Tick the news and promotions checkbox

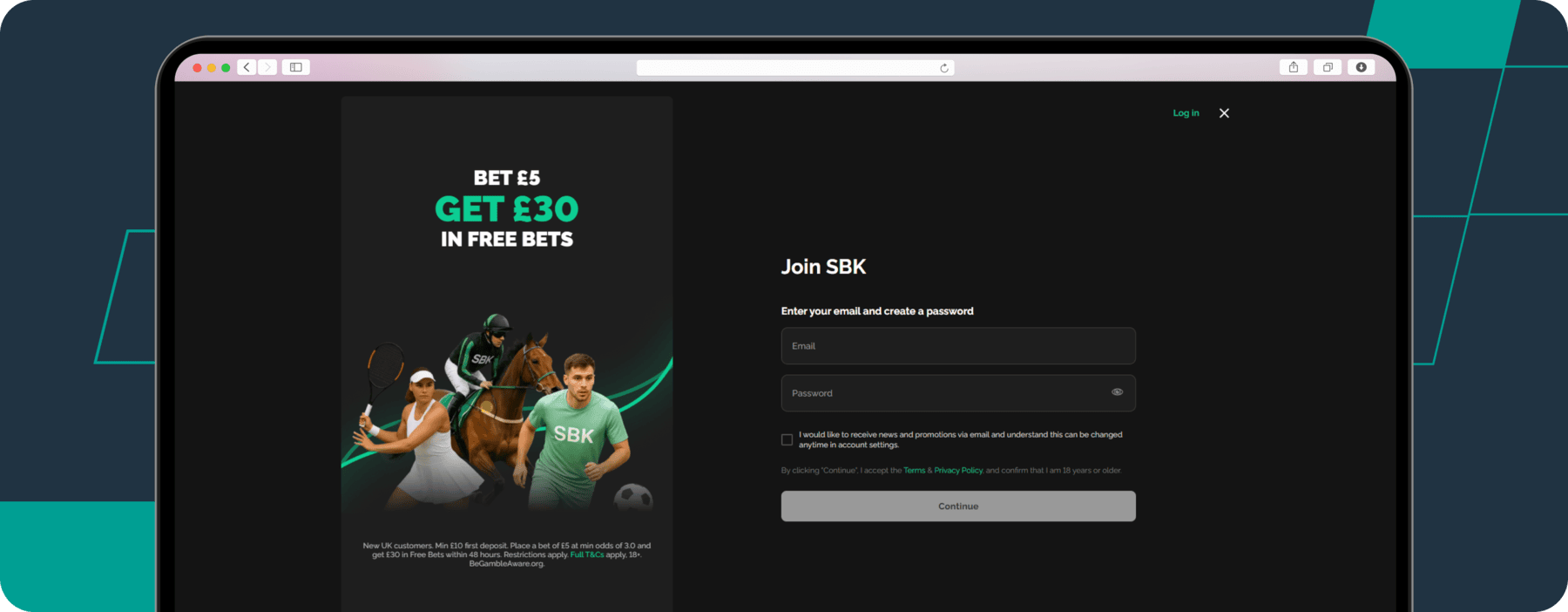coord(787,439)
